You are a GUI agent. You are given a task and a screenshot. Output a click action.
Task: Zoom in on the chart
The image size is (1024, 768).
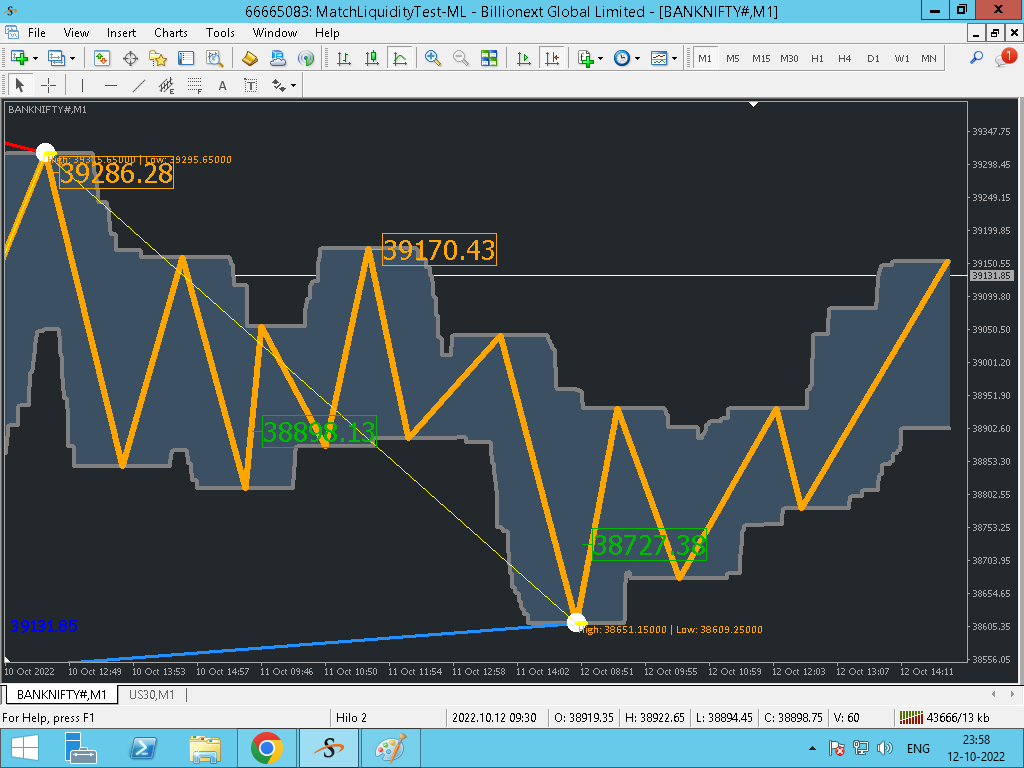pos(432,58)
